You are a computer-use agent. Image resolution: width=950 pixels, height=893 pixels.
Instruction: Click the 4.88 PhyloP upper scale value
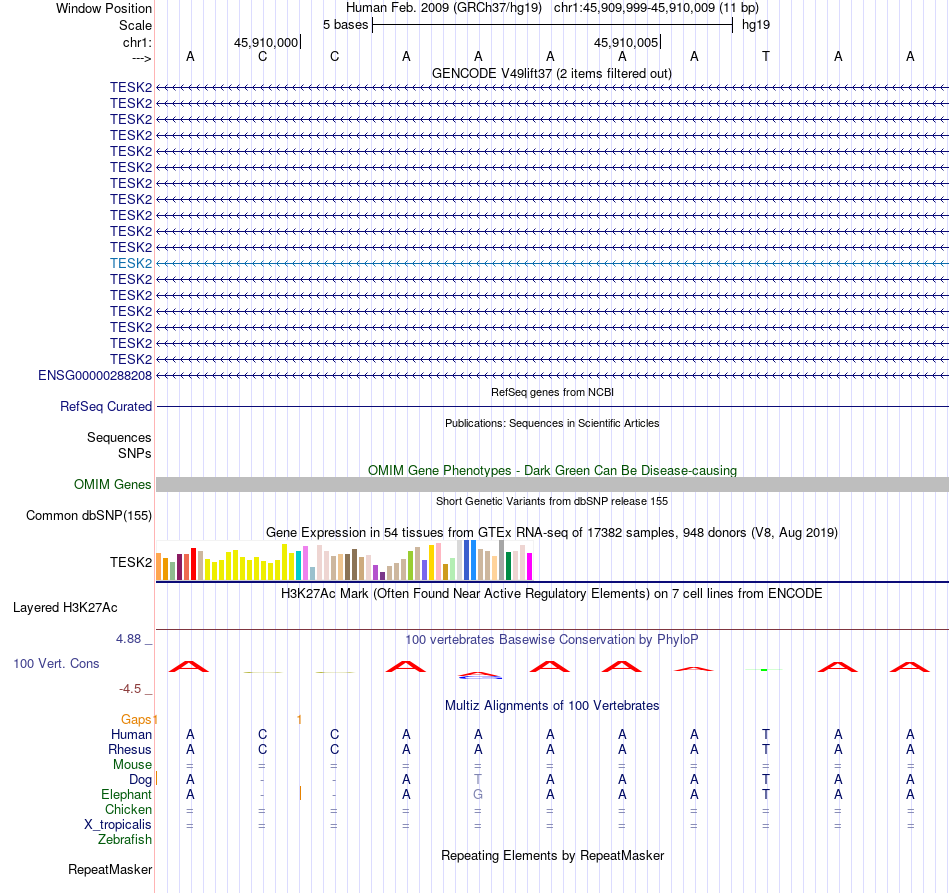(128, 639)
